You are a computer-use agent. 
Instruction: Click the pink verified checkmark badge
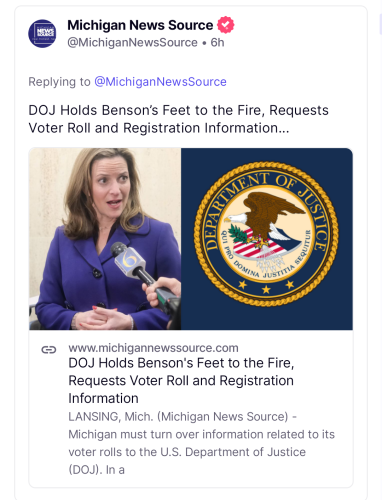pos(226,25)
